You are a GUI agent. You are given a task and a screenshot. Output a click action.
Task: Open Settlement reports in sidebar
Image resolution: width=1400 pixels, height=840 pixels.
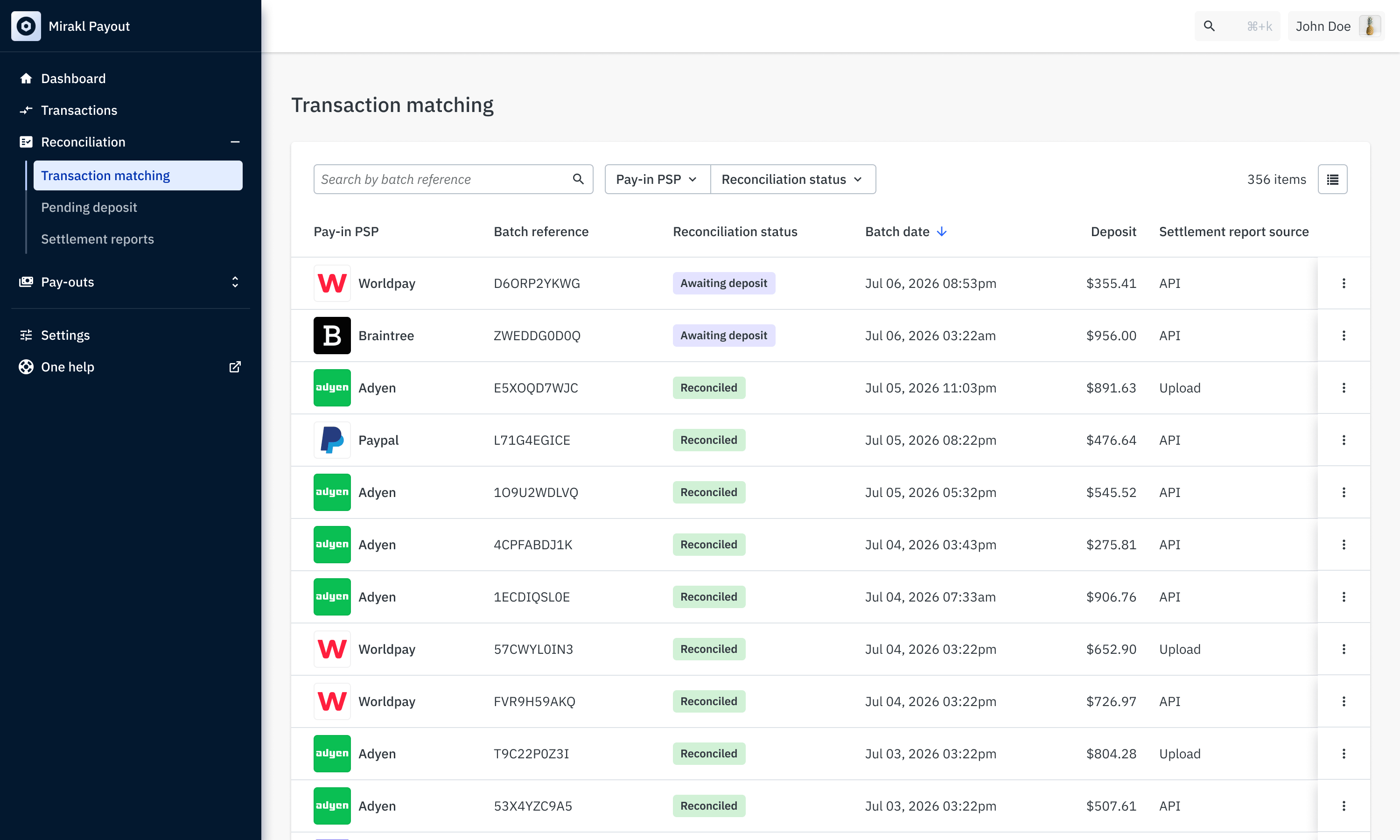tap(98, 239)
